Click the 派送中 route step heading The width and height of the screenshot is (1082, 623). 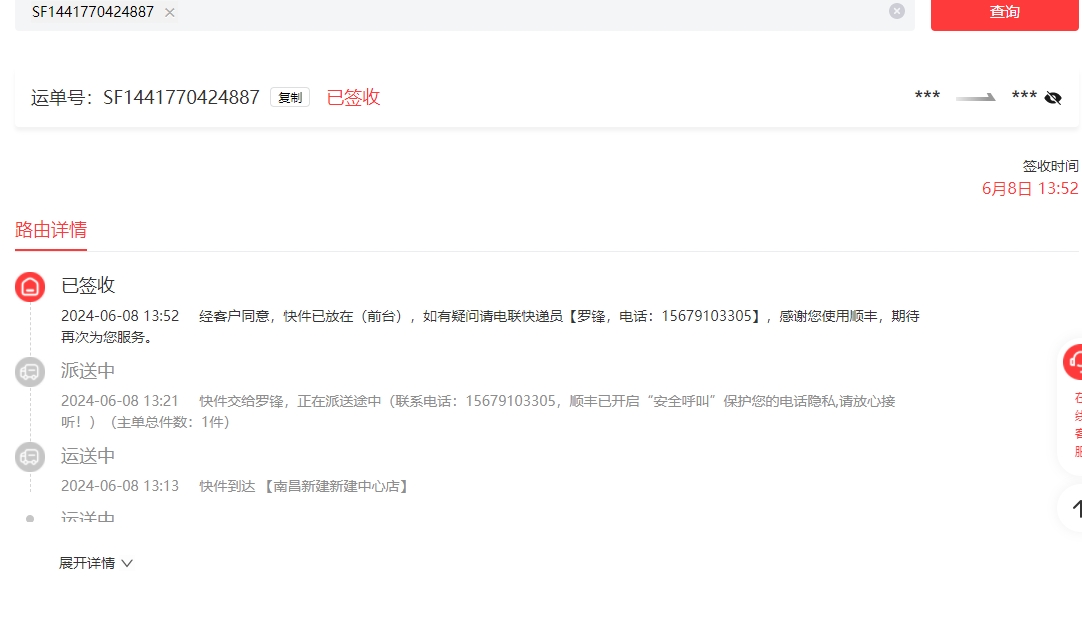(x=88, y=370)
